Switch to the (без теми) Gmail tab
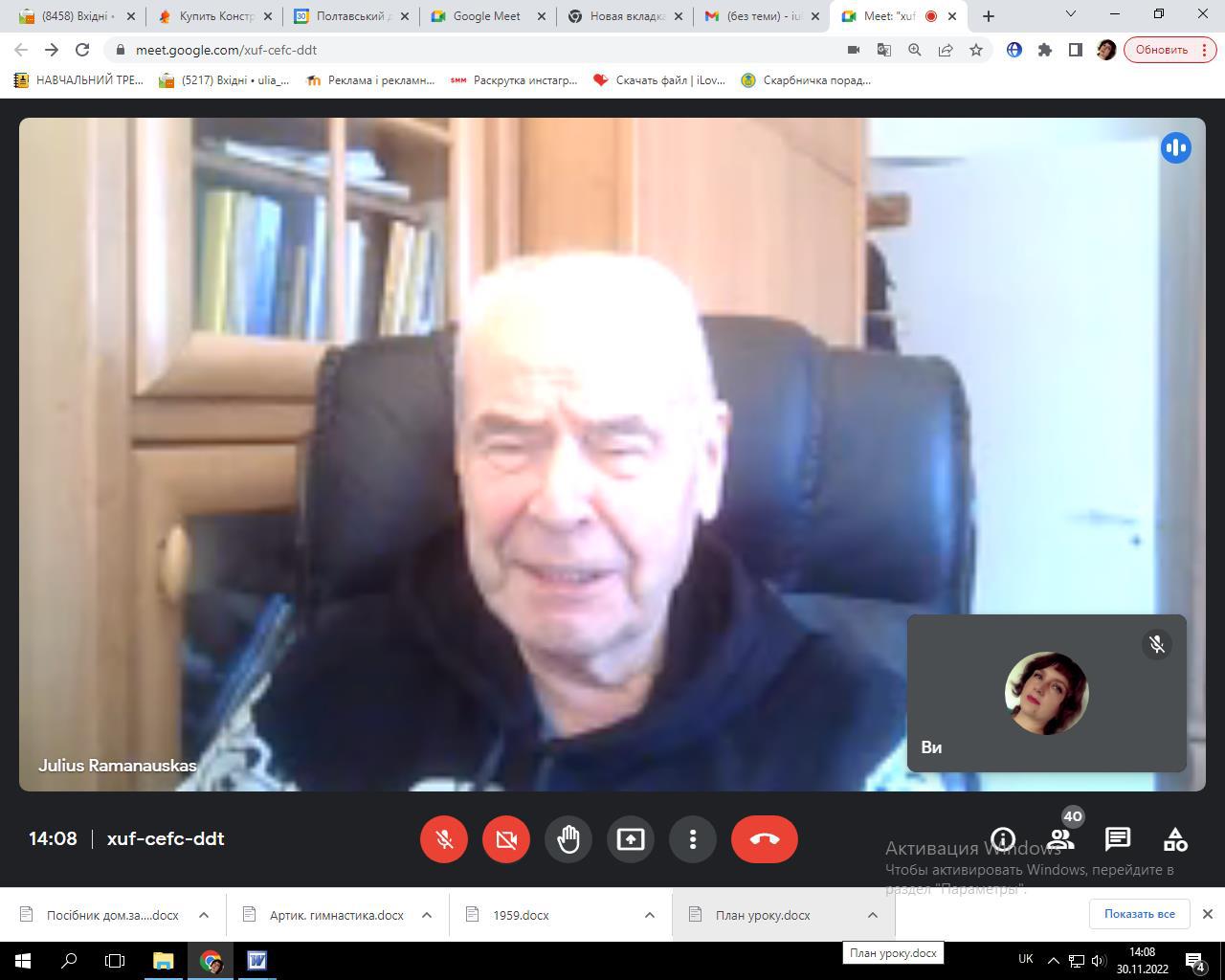 coord(761,16)
